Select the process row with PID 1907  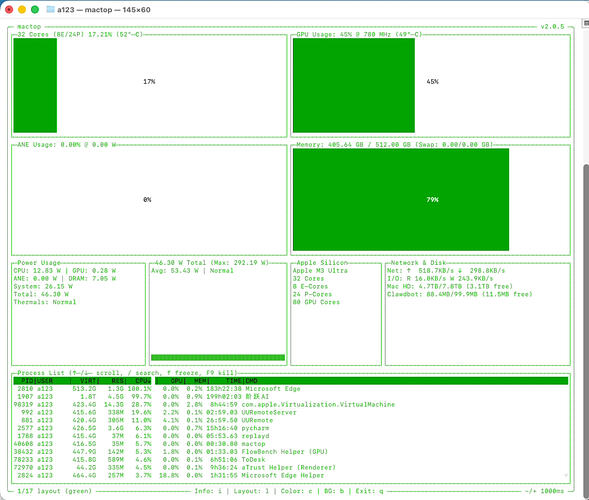click(x=291, y=397)
